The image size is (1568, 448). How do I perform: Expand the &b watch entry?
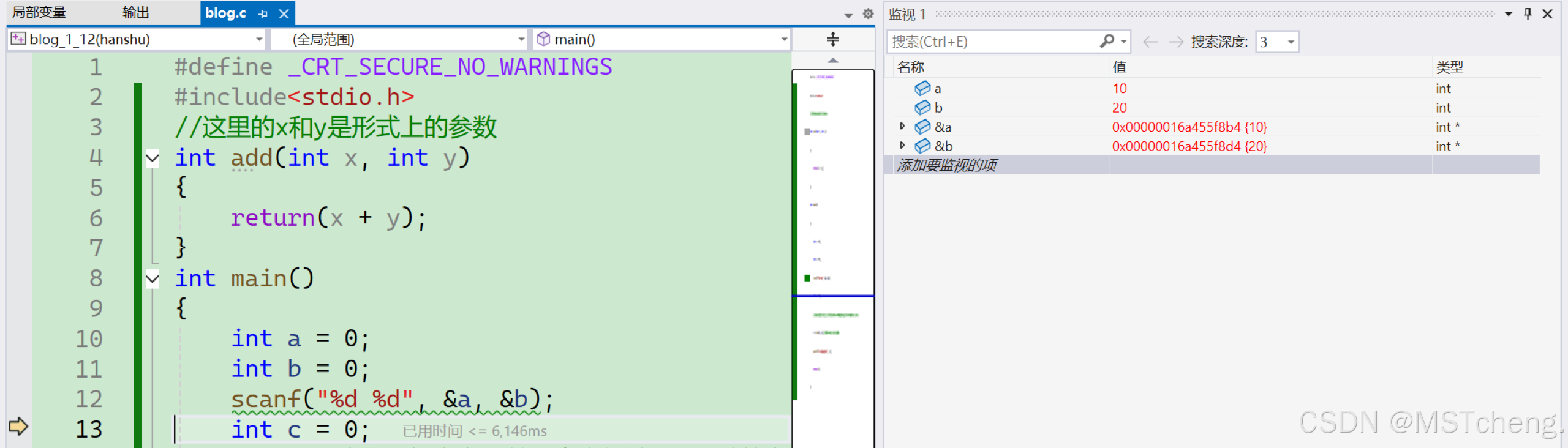pyautogui.click(x=902, y=145)
